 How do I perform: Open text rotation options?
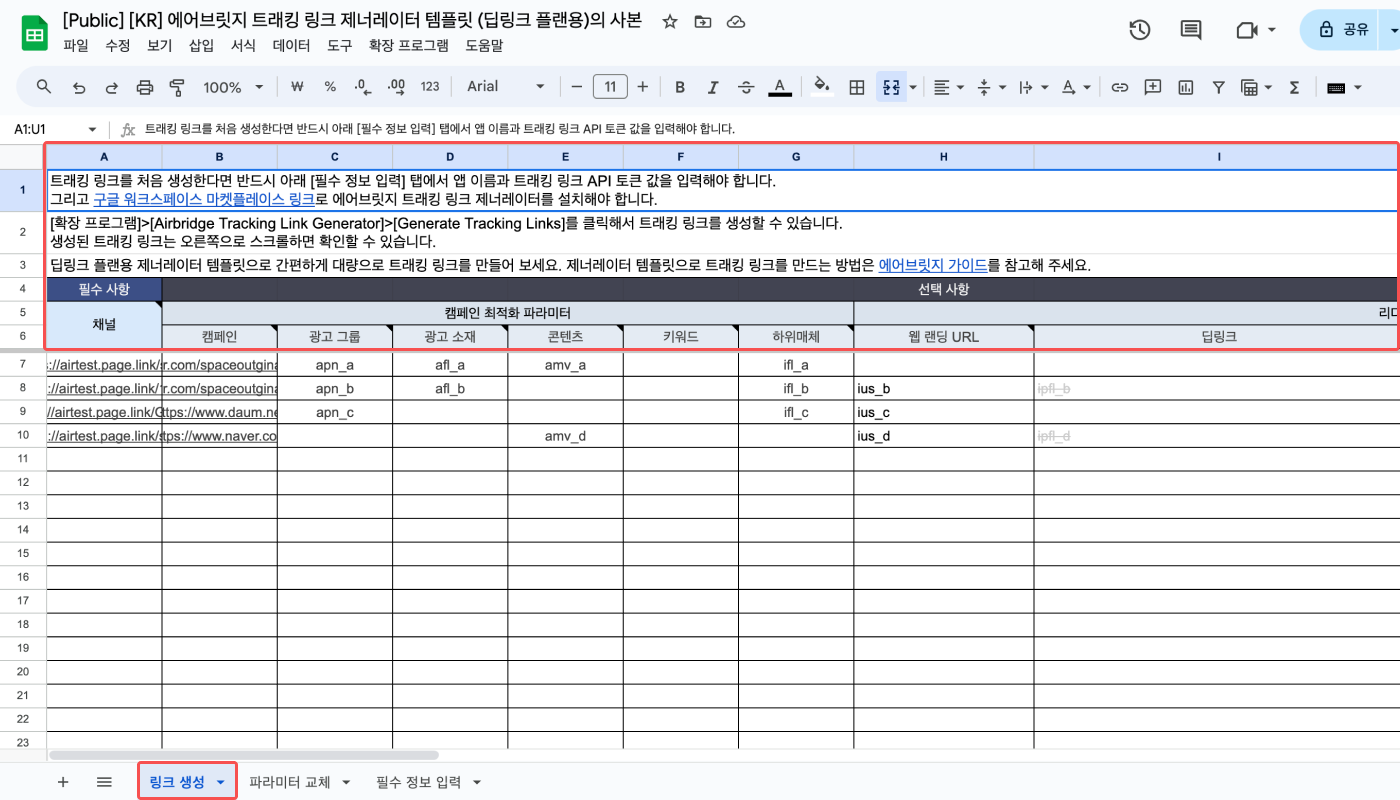click(x=1075, y=87)
